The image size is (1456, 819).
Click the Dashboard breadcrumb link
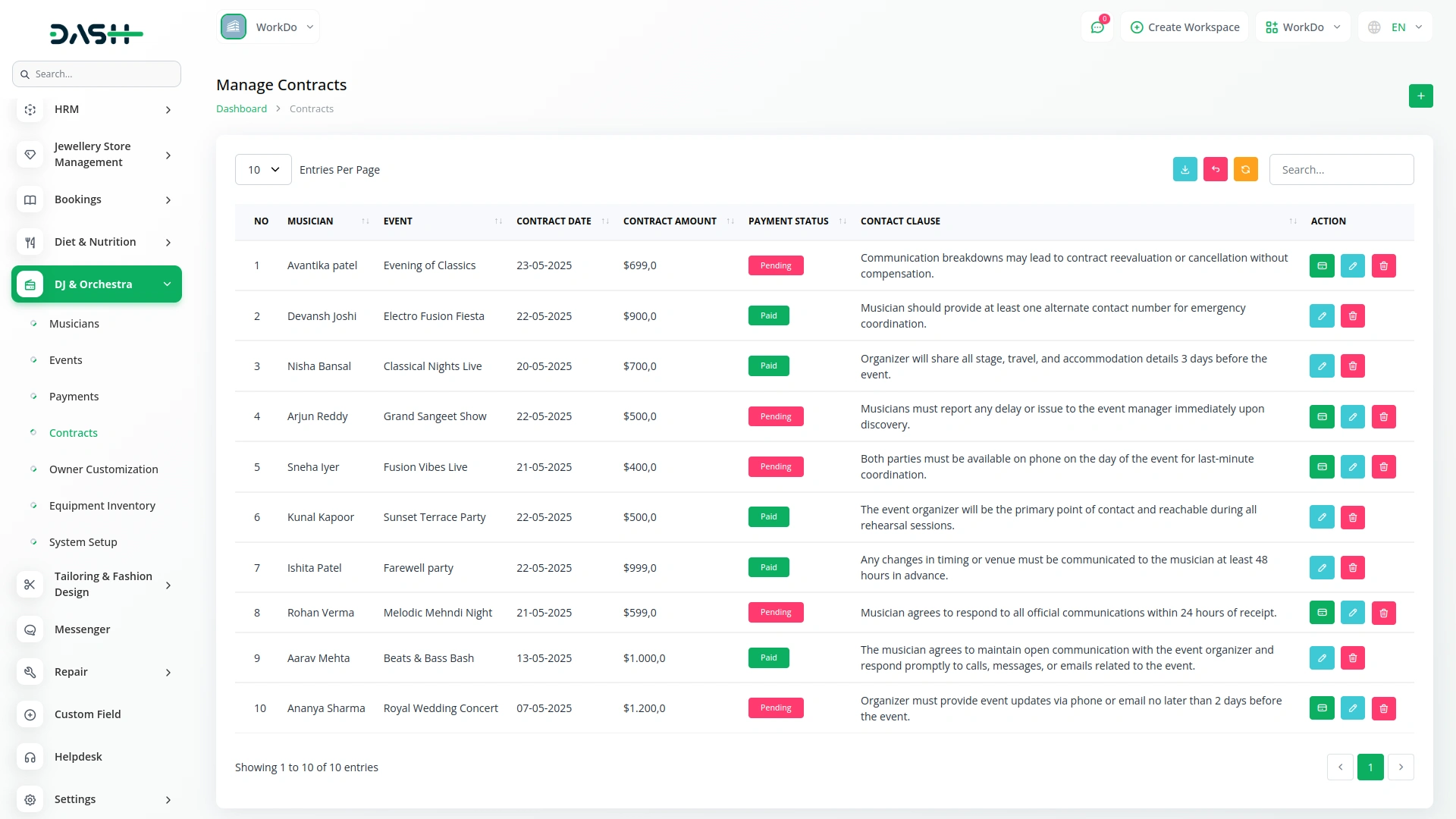[241, 109]
